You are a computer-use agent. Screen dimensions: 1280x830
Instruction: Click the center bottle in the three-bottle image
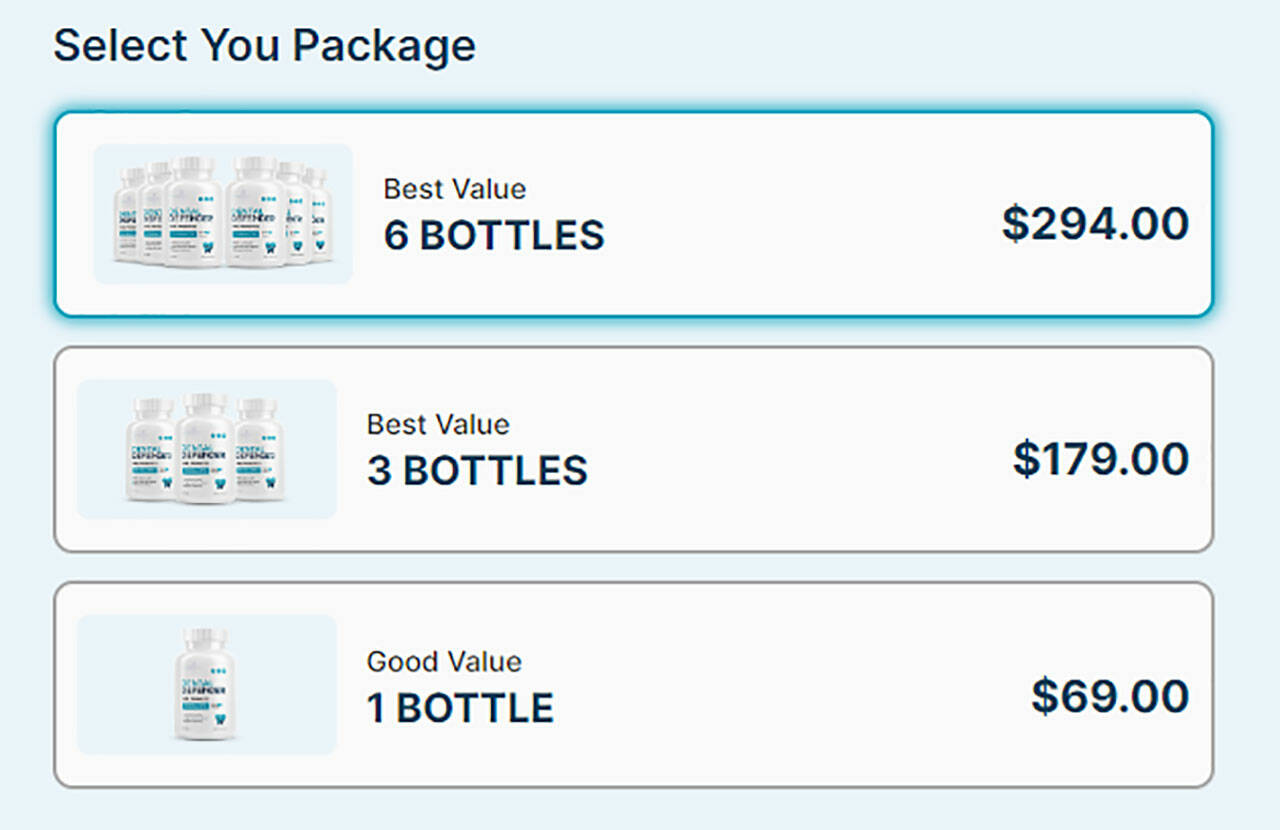[206, 450]
